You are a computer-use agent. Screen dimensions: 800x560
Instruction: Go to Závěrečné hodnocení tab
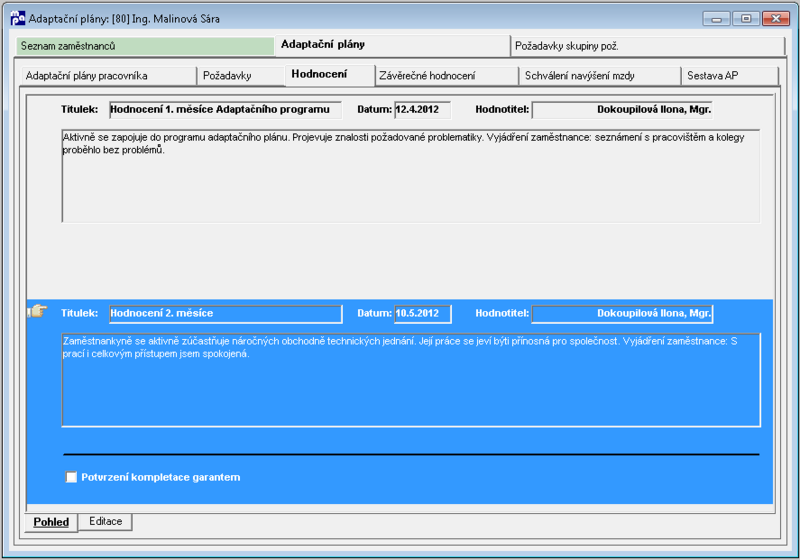click(446, 75)
